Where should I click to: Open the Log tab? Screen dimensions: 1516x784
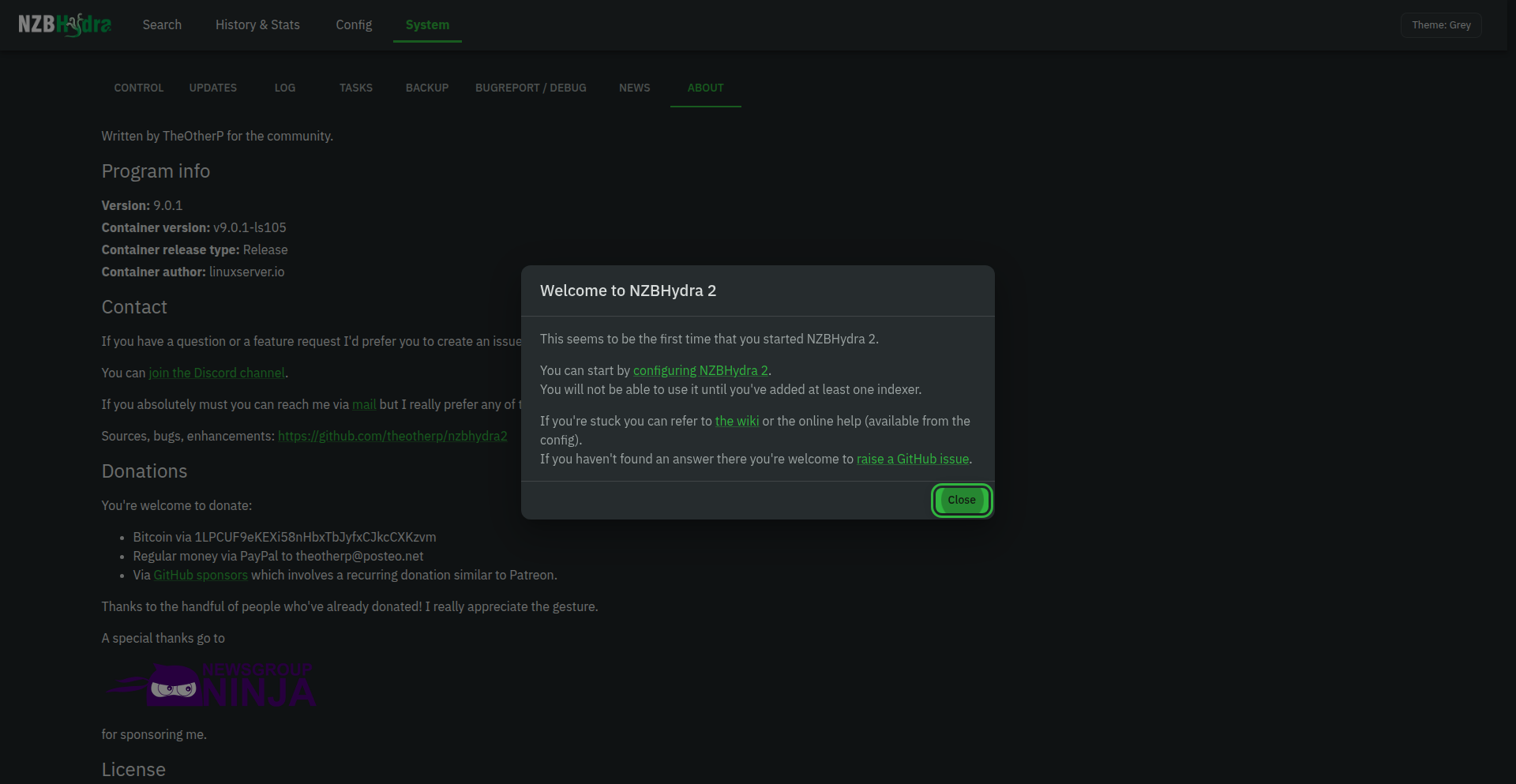coord(285,88)
